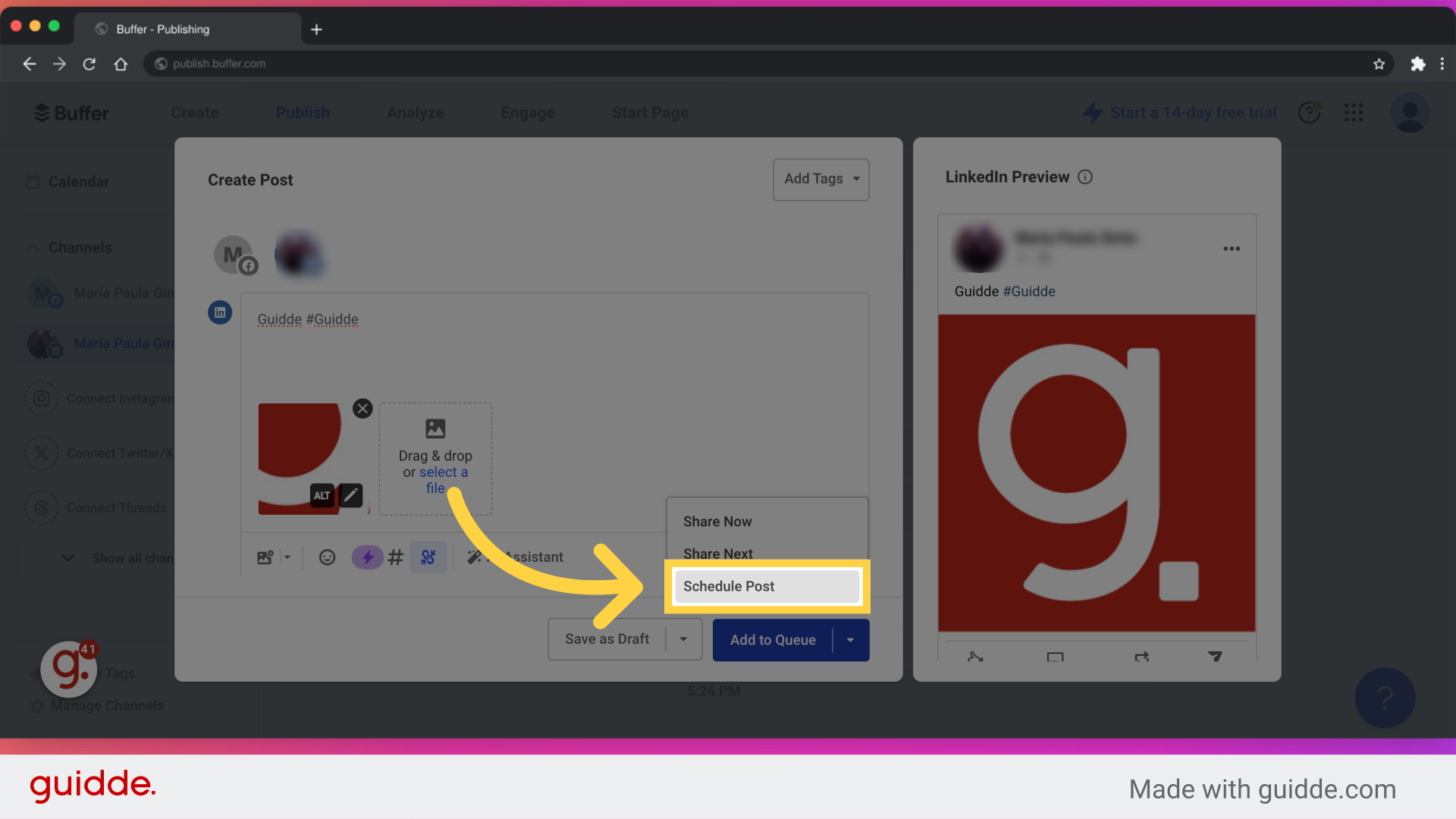Click the select a file link
Image resolution: width=1456 pixels, height=819 pixels.
444,472
